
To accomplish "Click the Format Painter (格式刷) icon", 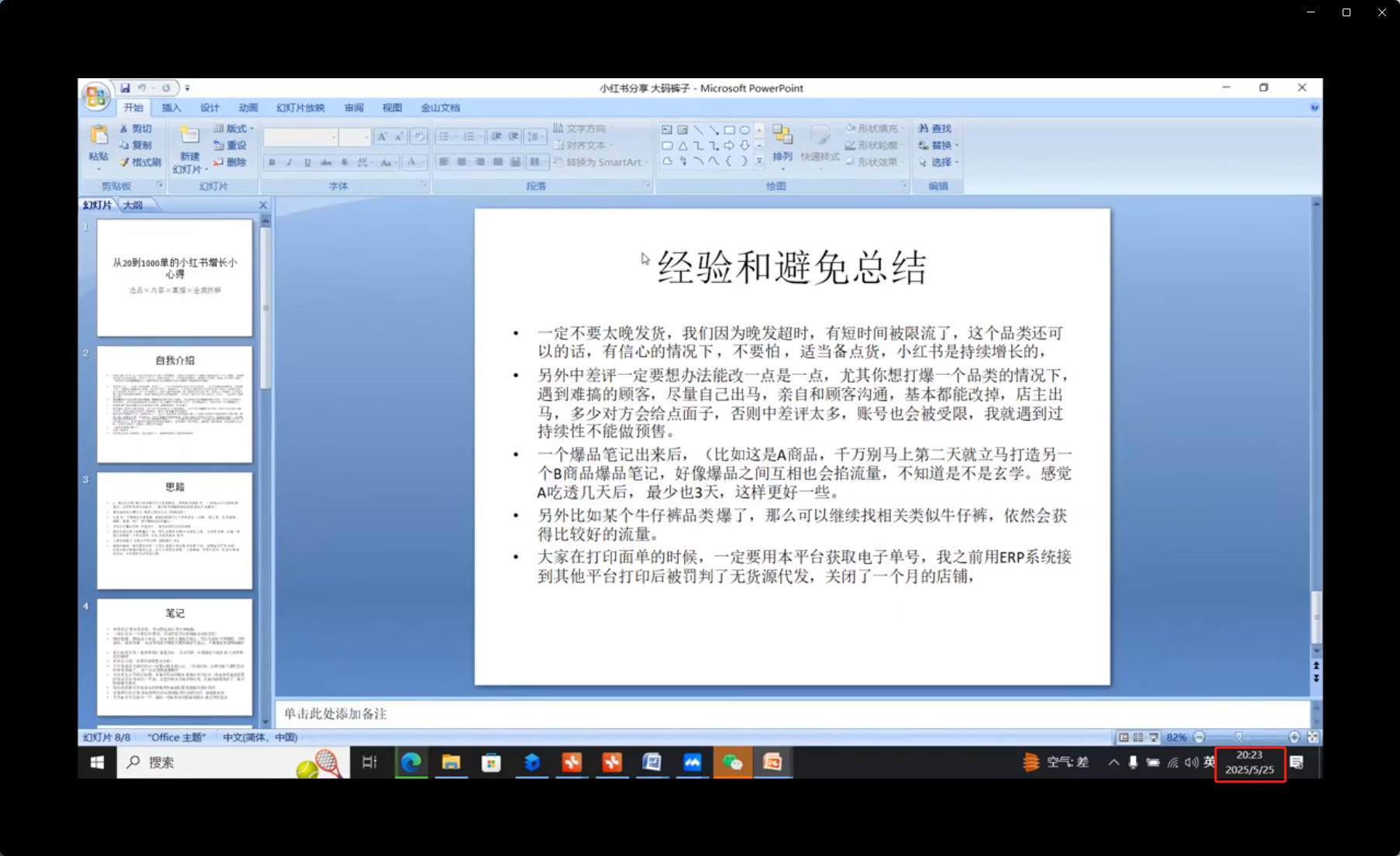I will coord(124,163).
